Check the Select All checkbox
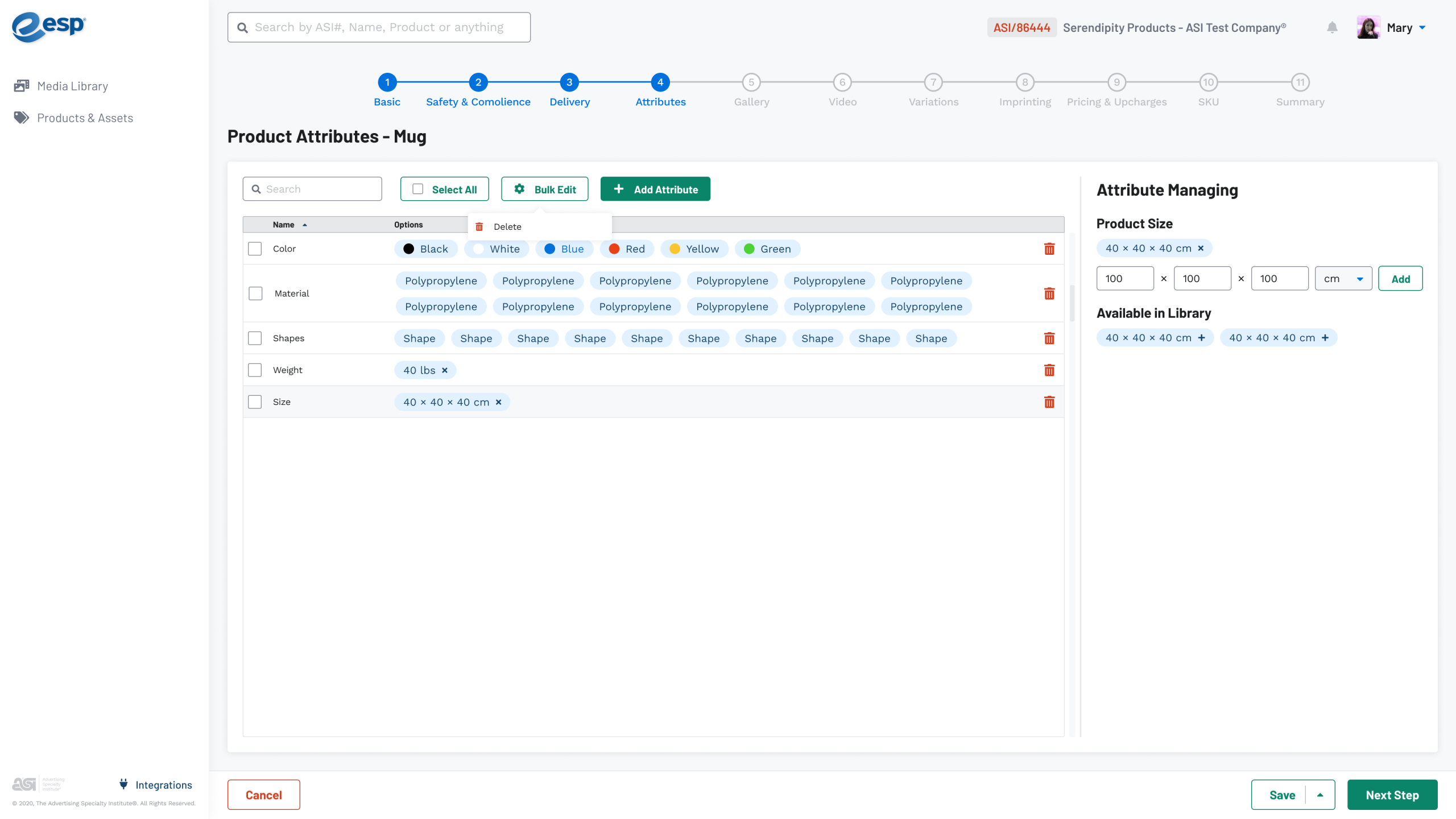Screen dimensions: 1456x819 [418, 189]
